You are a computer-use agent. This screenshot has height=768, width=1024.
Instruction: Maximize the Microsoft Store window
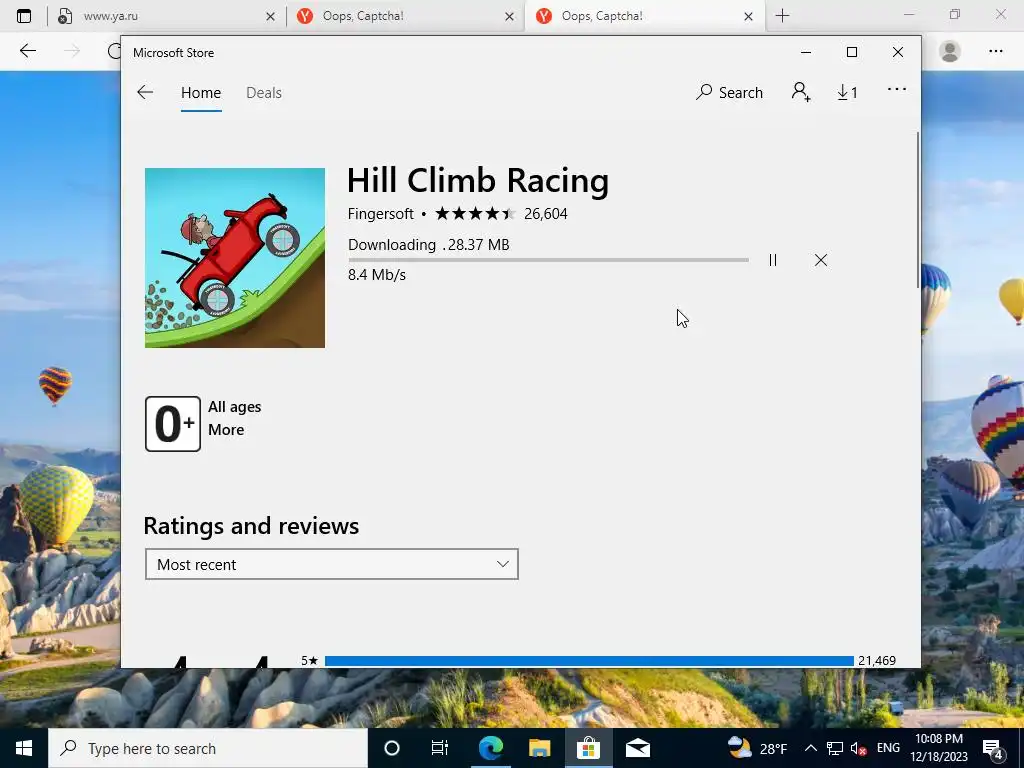pos(852,52)
